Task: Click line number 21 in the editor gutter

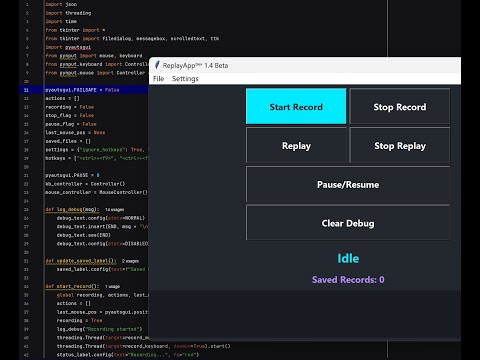Action: (26, 176)
